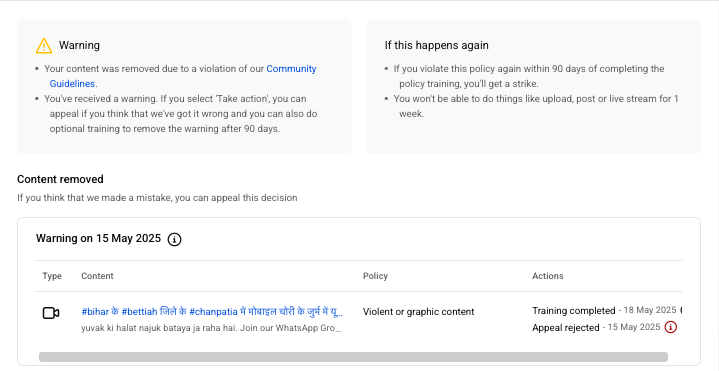719x371 pixels.
Task: Click the yellow warning triangle icon
Action: tap(44, 45)
